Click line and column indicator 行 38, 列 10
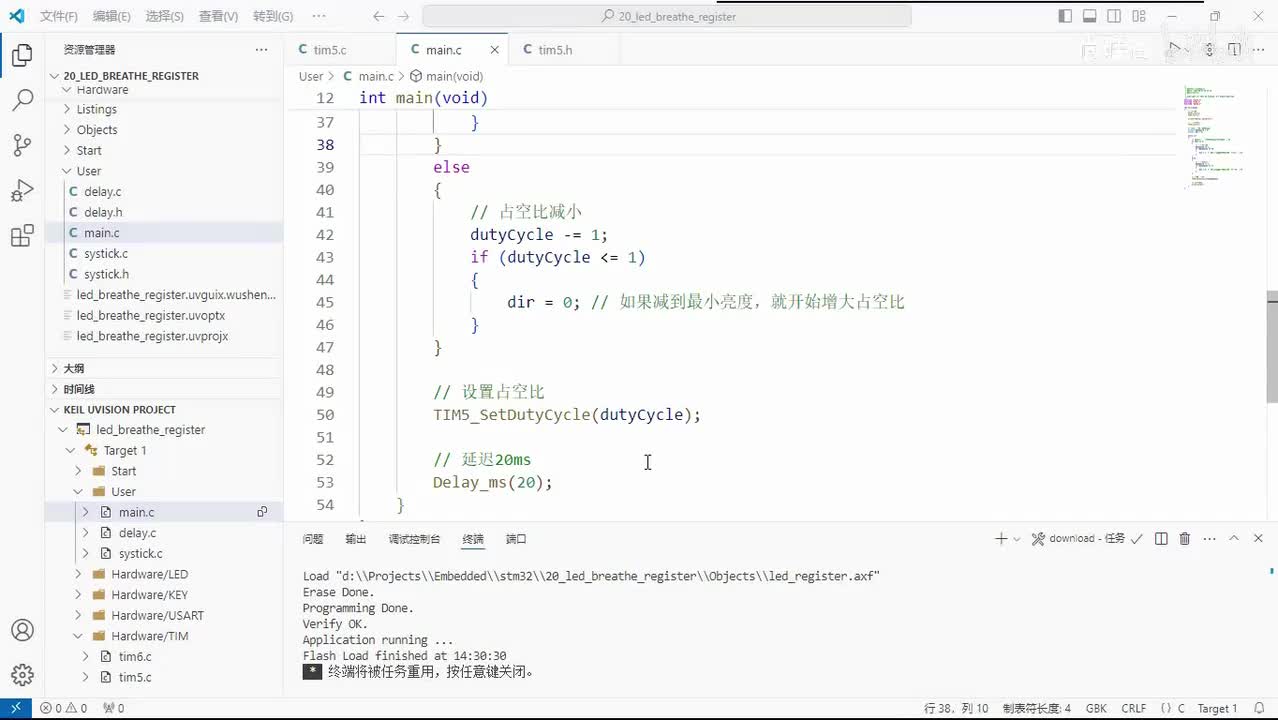1278x720 pixels. pyautogui.click(x=956, y=708)
